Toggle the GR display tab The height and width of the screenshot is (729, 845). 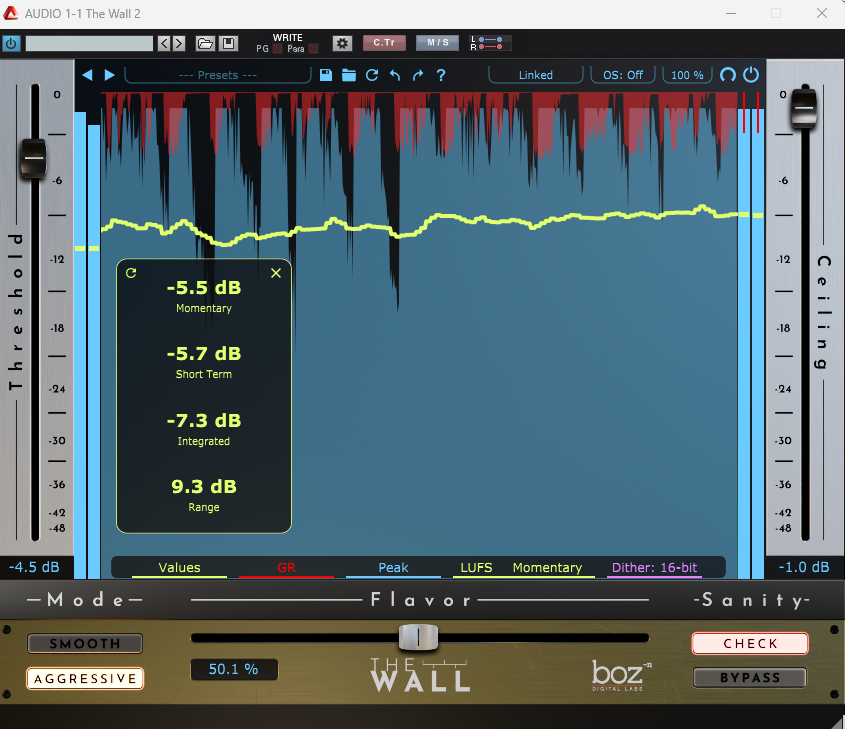pos(286,568)
